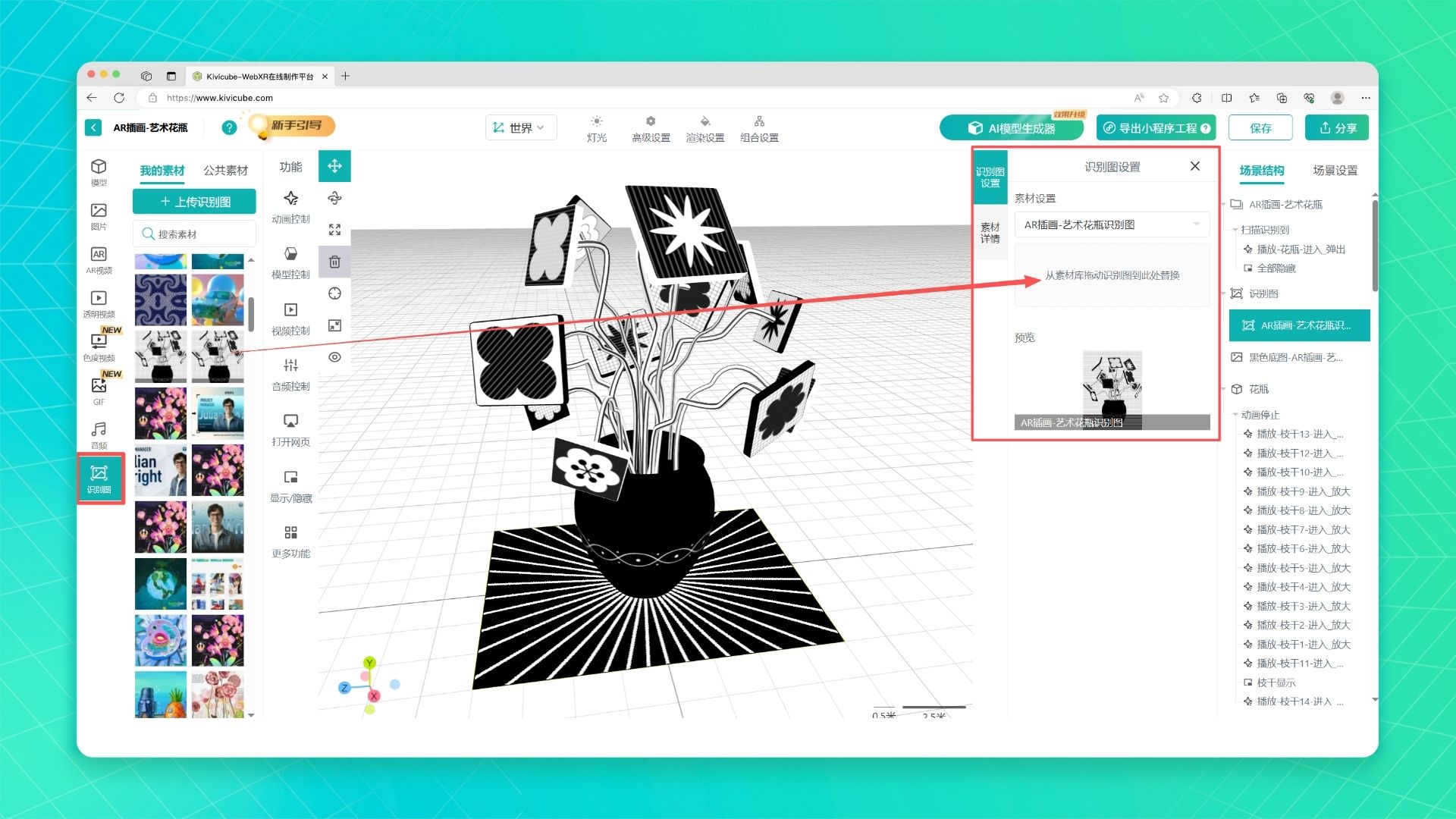1456x819 pixels.
Task: Open 灯光 lighting settings
Action: (x=597, y=128)
